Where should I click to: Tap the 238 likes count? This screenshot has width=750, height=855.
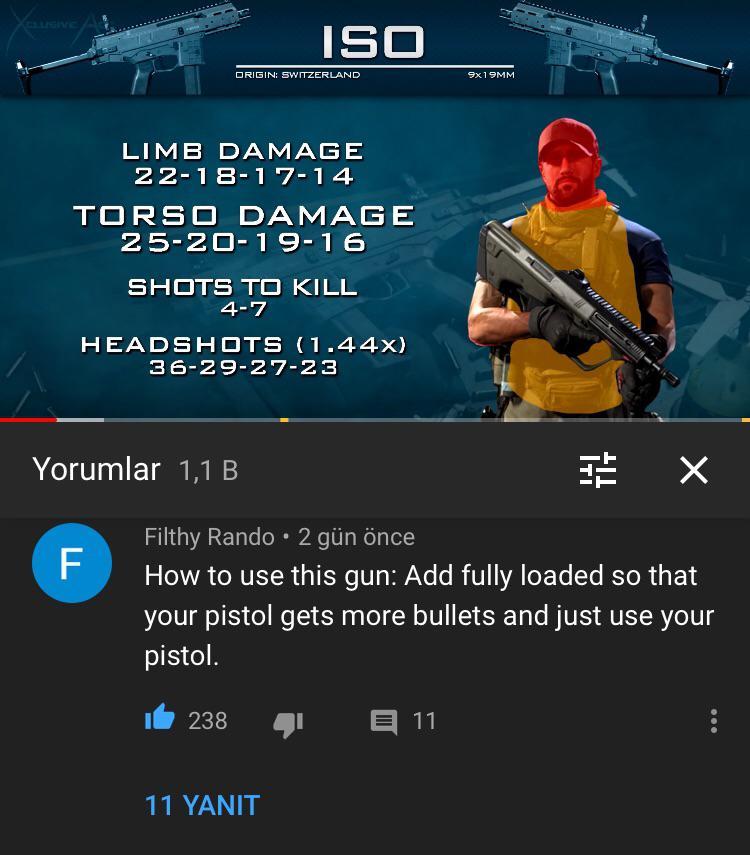pos(208,721)
